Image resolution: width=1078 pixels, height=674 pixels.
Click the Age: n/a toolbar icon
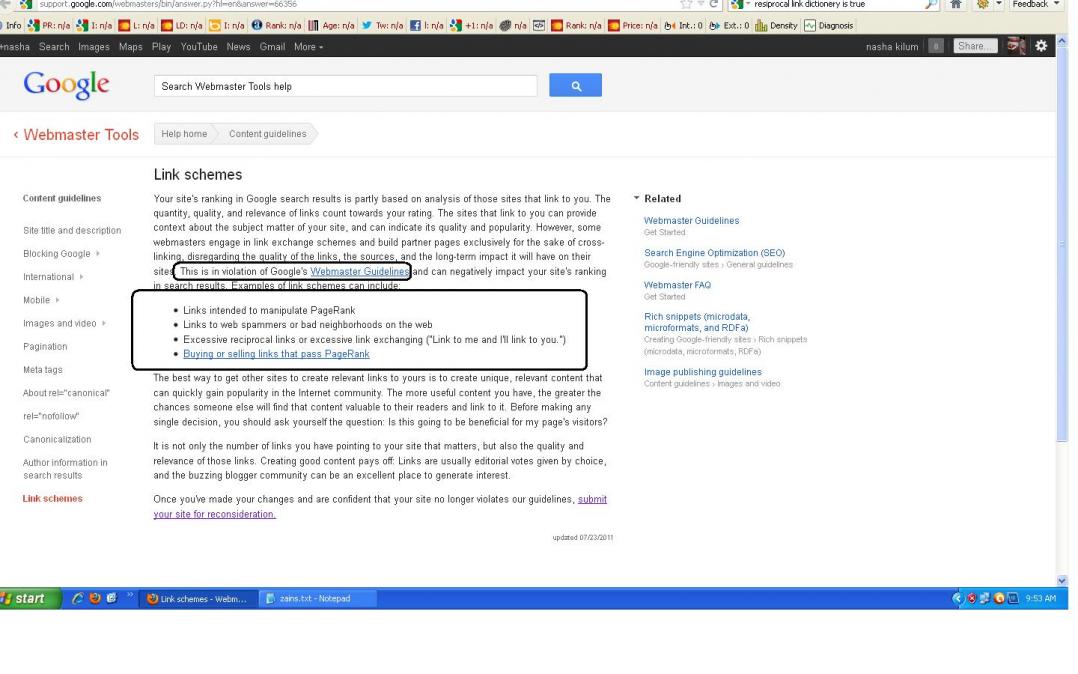point(314,25)
